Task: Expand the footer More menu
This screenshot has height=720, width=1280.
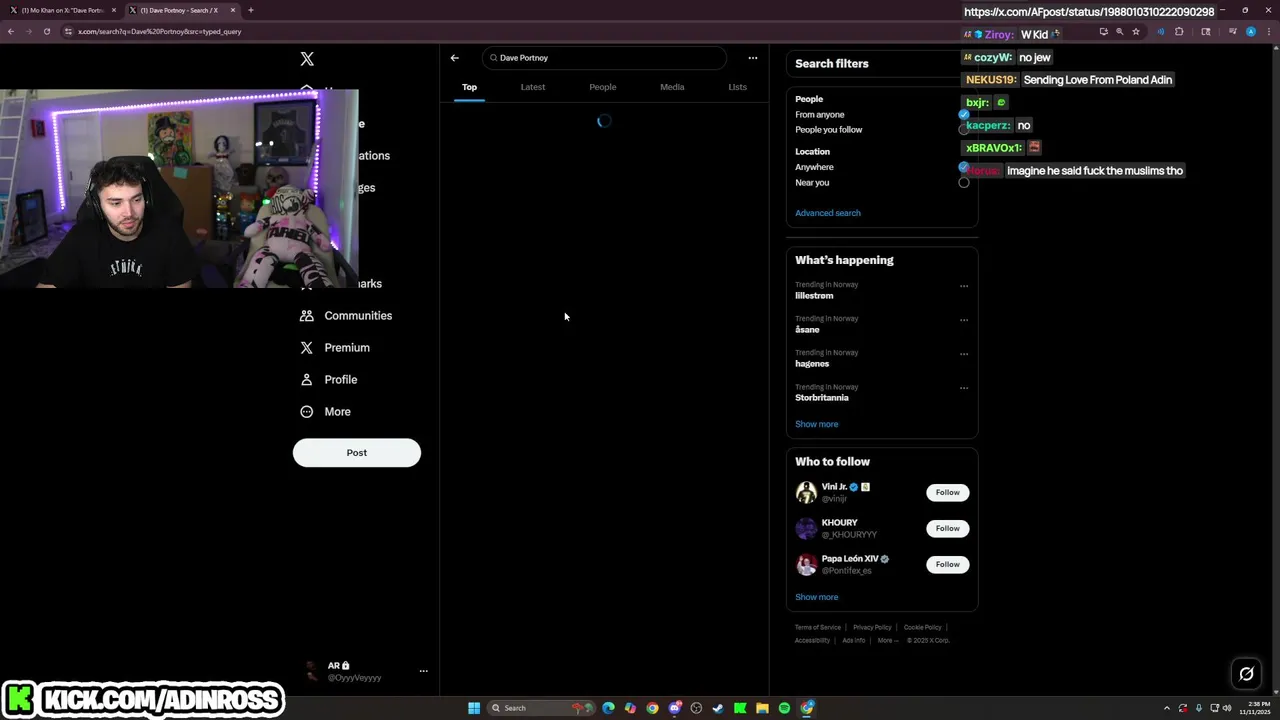Action: 887,640
